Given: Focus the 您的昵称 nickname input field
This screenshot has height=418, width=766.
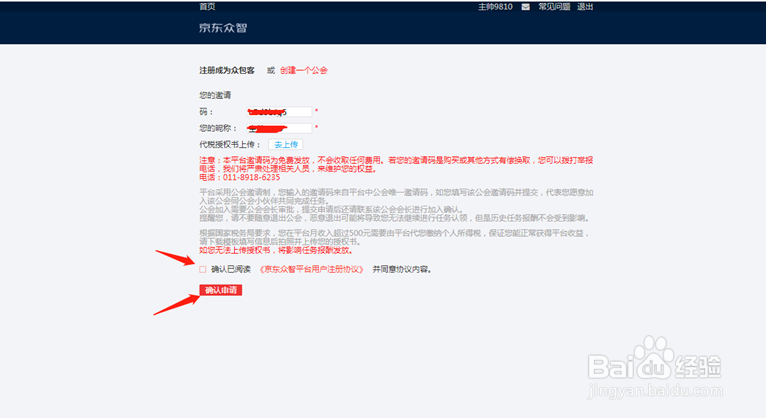Looking at the screenshot, I should [279, 128].
